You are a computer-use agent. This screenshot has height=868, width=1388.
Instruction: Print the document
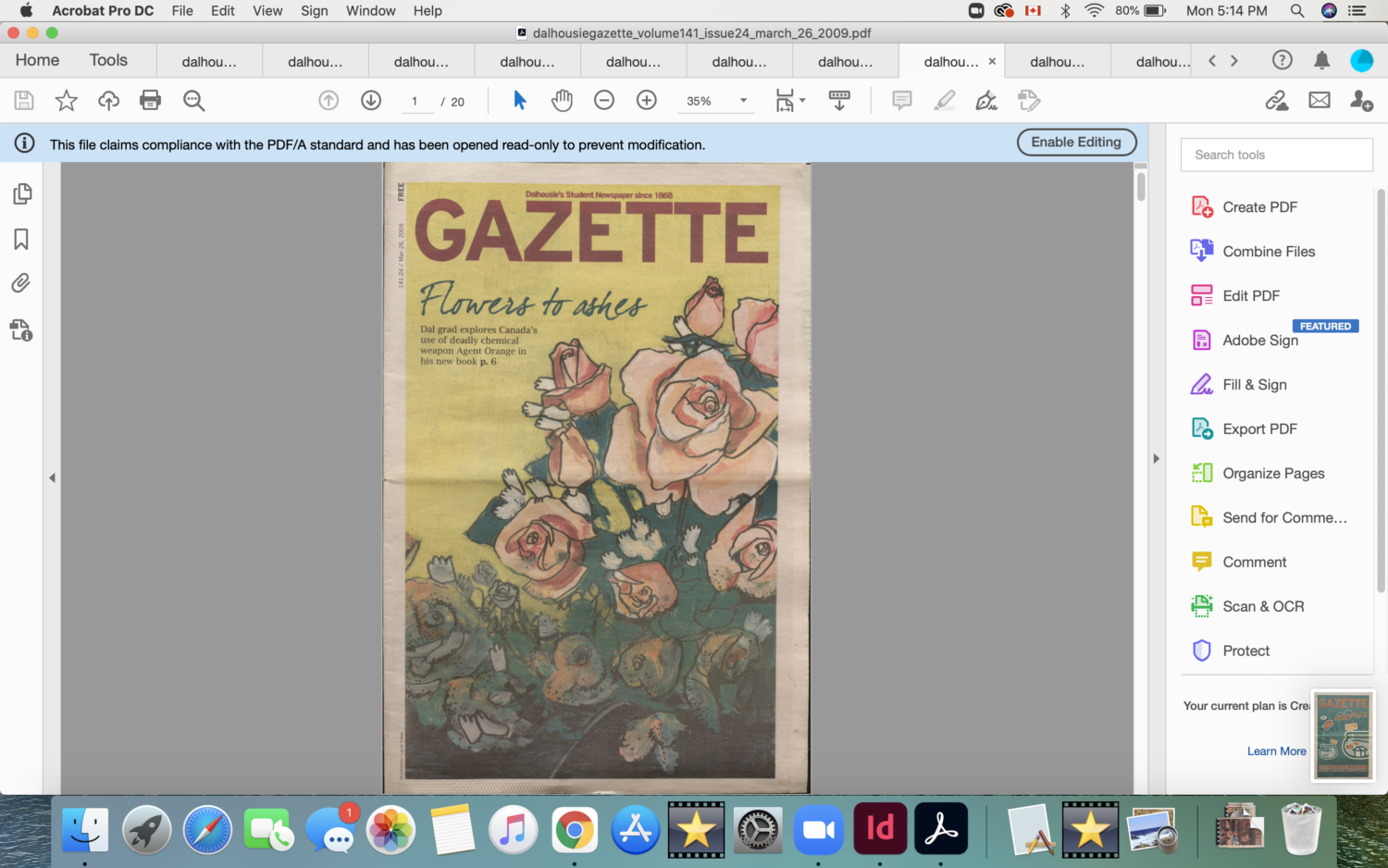(x=150, y=100)
